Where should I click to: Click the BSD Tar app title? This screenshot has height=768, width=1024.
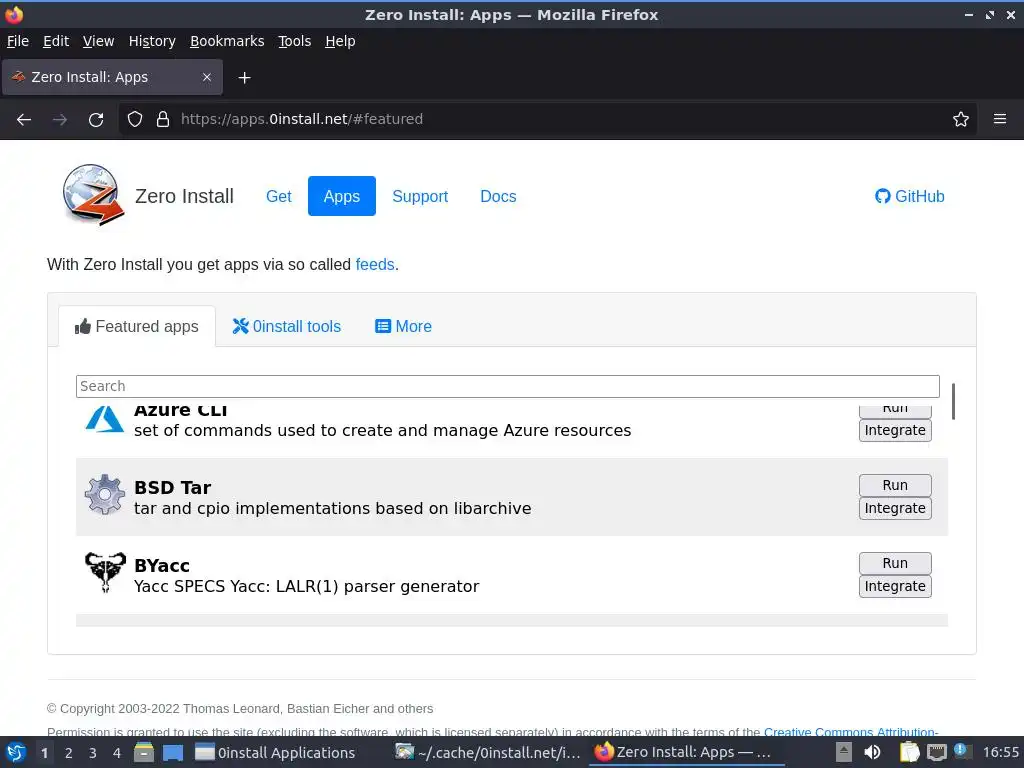[x=172, y=488]
